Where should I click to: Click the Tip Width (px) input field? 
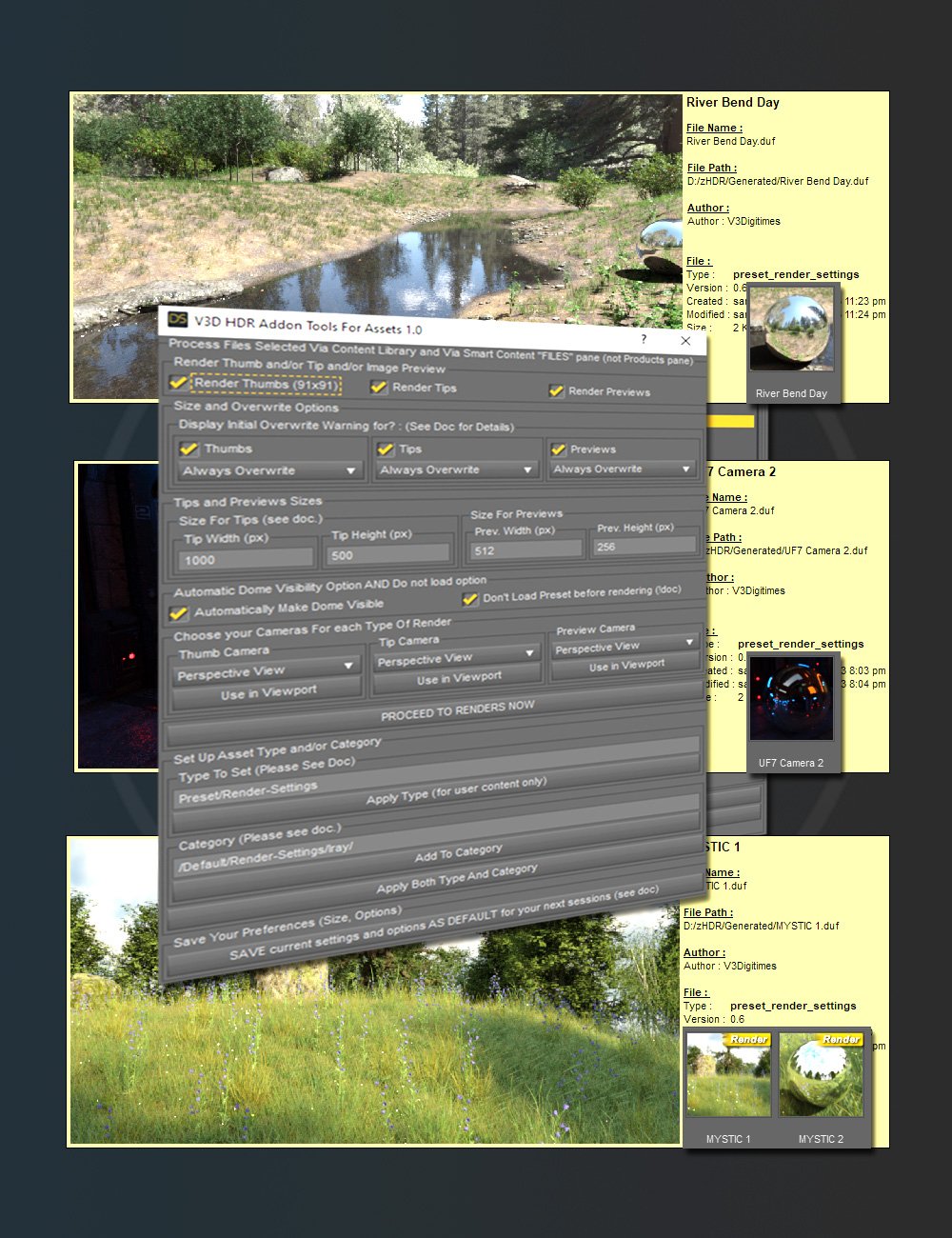point(248,559)
